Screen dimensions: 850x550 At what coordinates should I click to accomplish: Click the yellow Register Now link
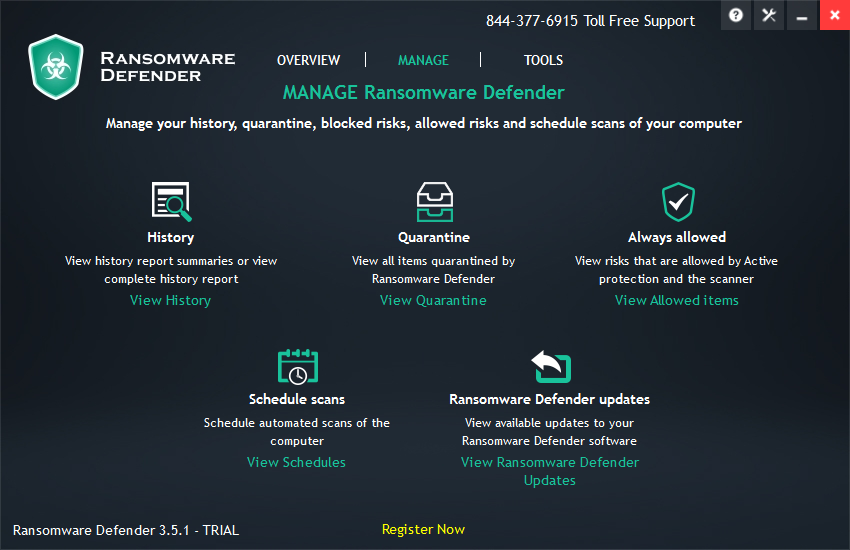(x=423, y=529)
